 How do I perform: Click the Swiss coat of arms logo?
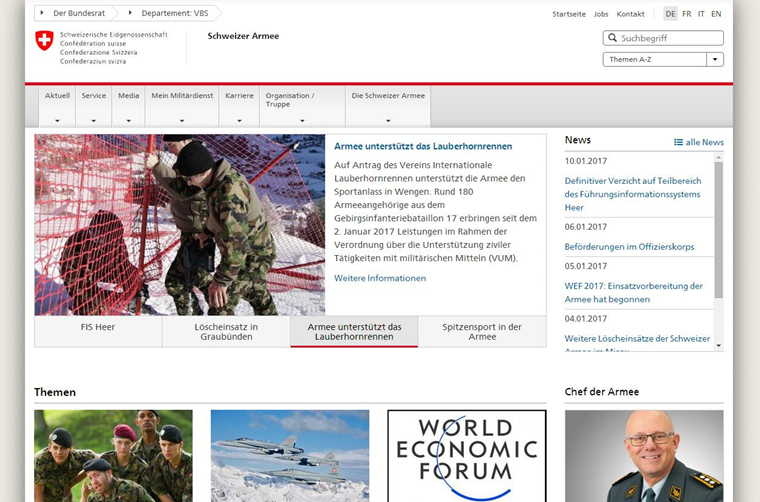tap(44, 41)
